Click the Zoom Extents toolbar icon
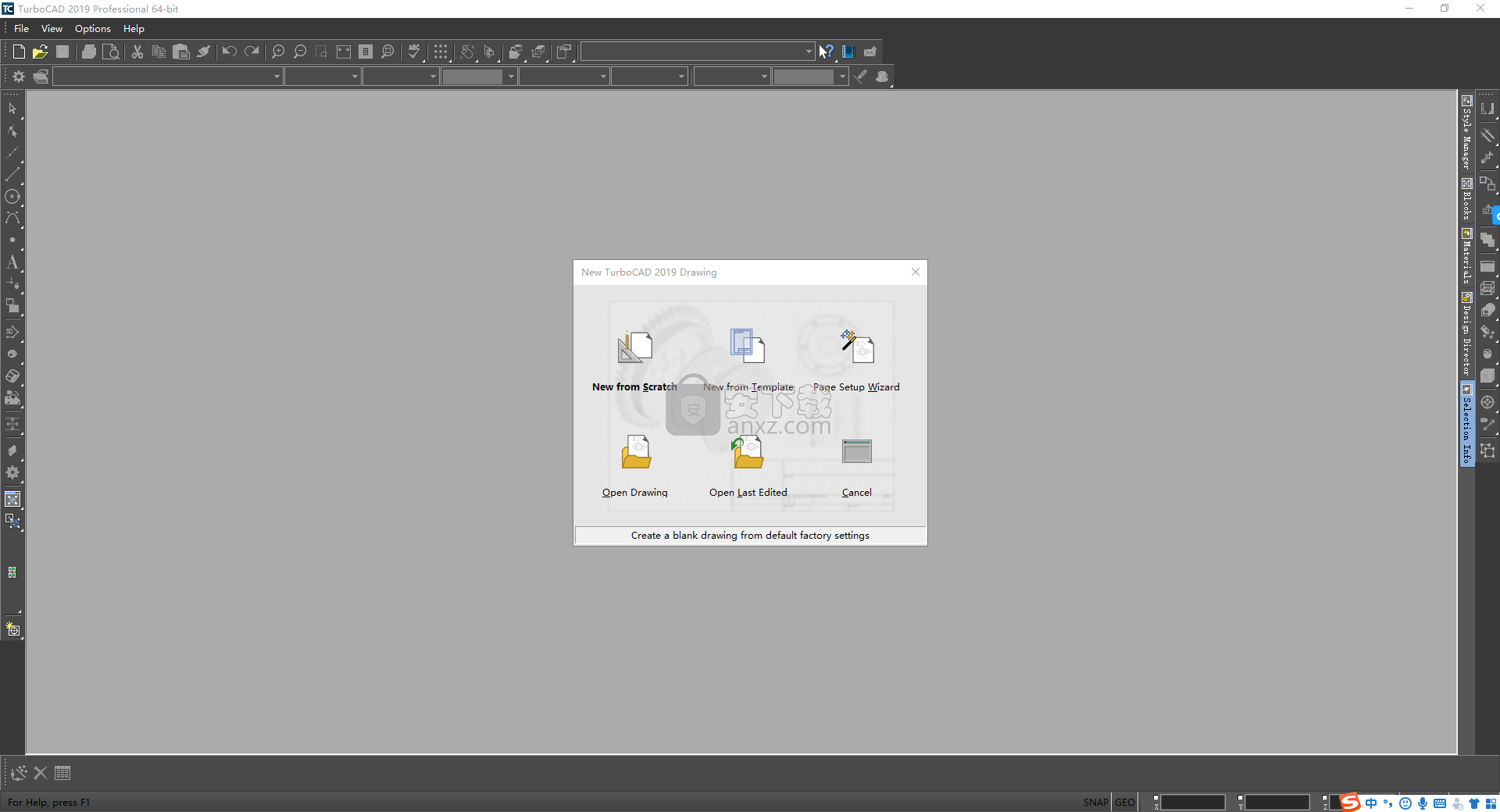 pyautogui.click(x=344, y=52)
